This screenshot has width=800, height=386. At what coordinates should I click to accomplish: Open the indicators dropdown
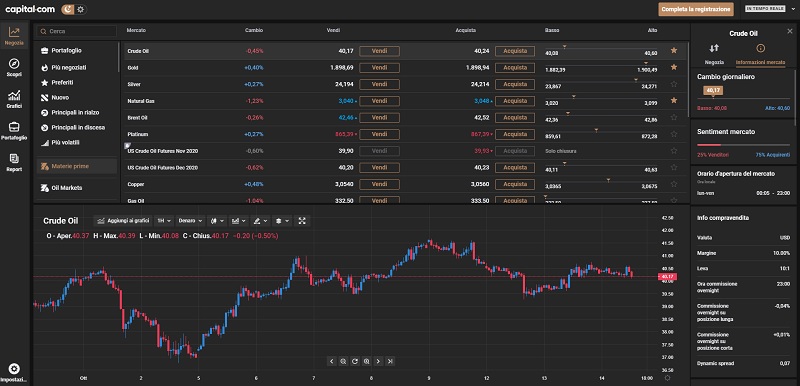[239, 221]
